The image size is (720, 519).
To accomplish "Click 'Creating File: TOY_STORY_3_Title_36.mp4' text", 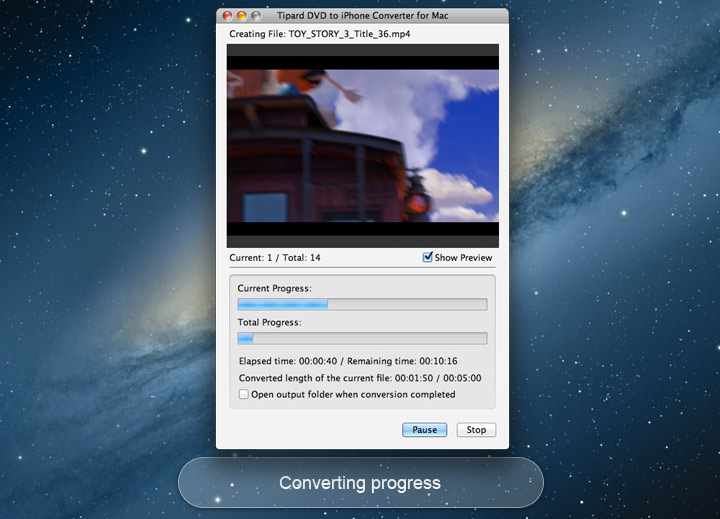I will [320, 34].
